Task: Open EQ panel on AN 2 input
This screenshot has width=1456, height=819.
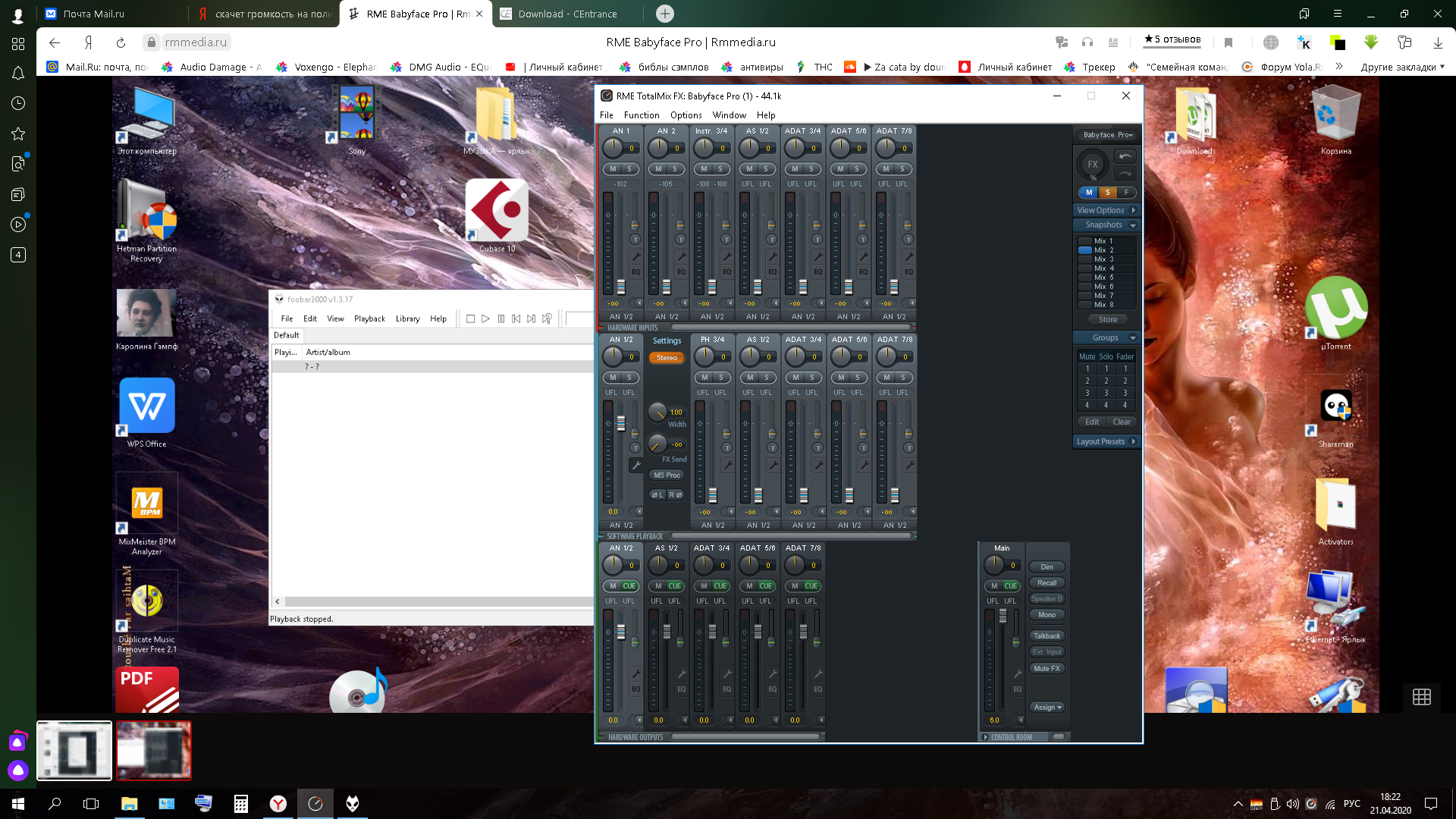Action: (x=681, y=271)
